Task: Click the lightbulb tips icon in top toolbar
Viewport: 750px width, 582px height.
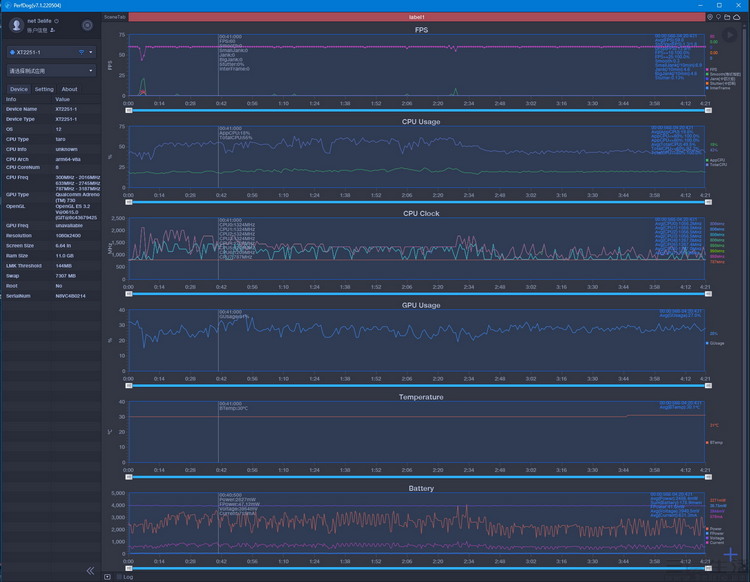Action: (x=718, y=17)
